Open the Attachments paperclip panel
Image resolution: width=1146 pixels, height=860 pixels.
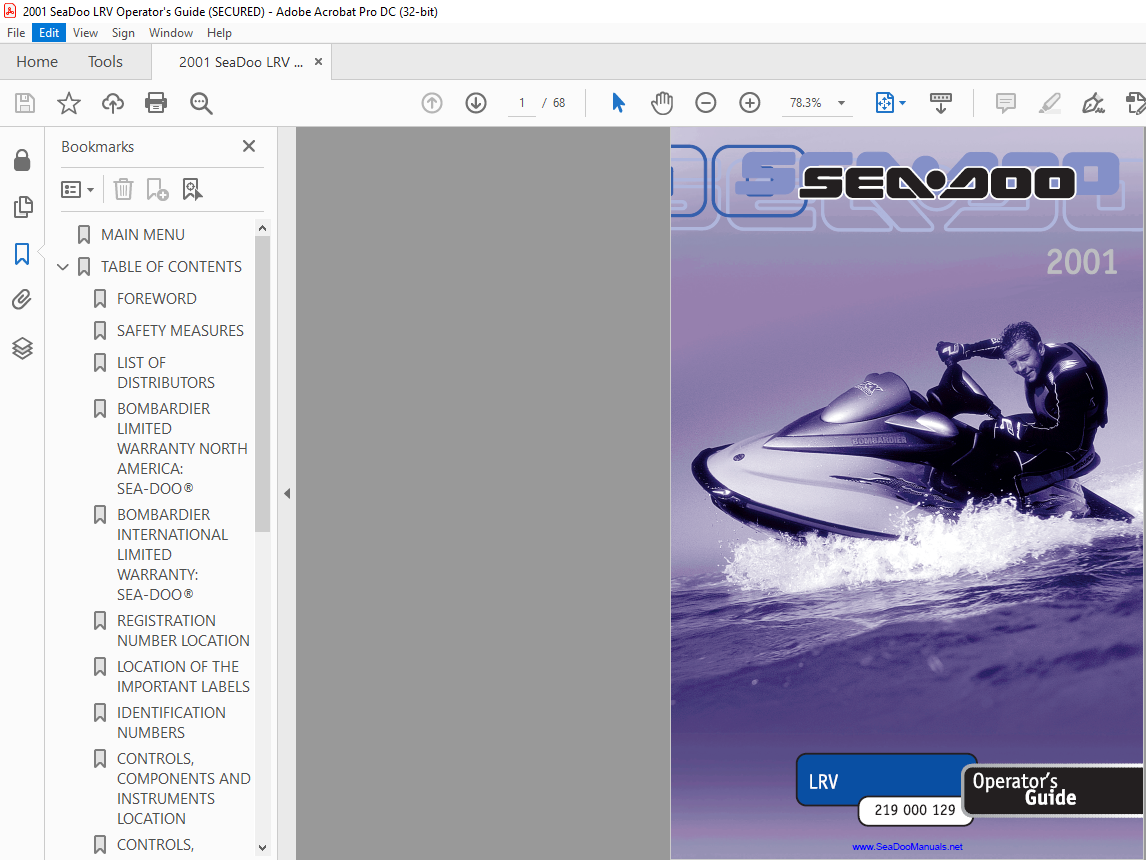click(22, 300)
